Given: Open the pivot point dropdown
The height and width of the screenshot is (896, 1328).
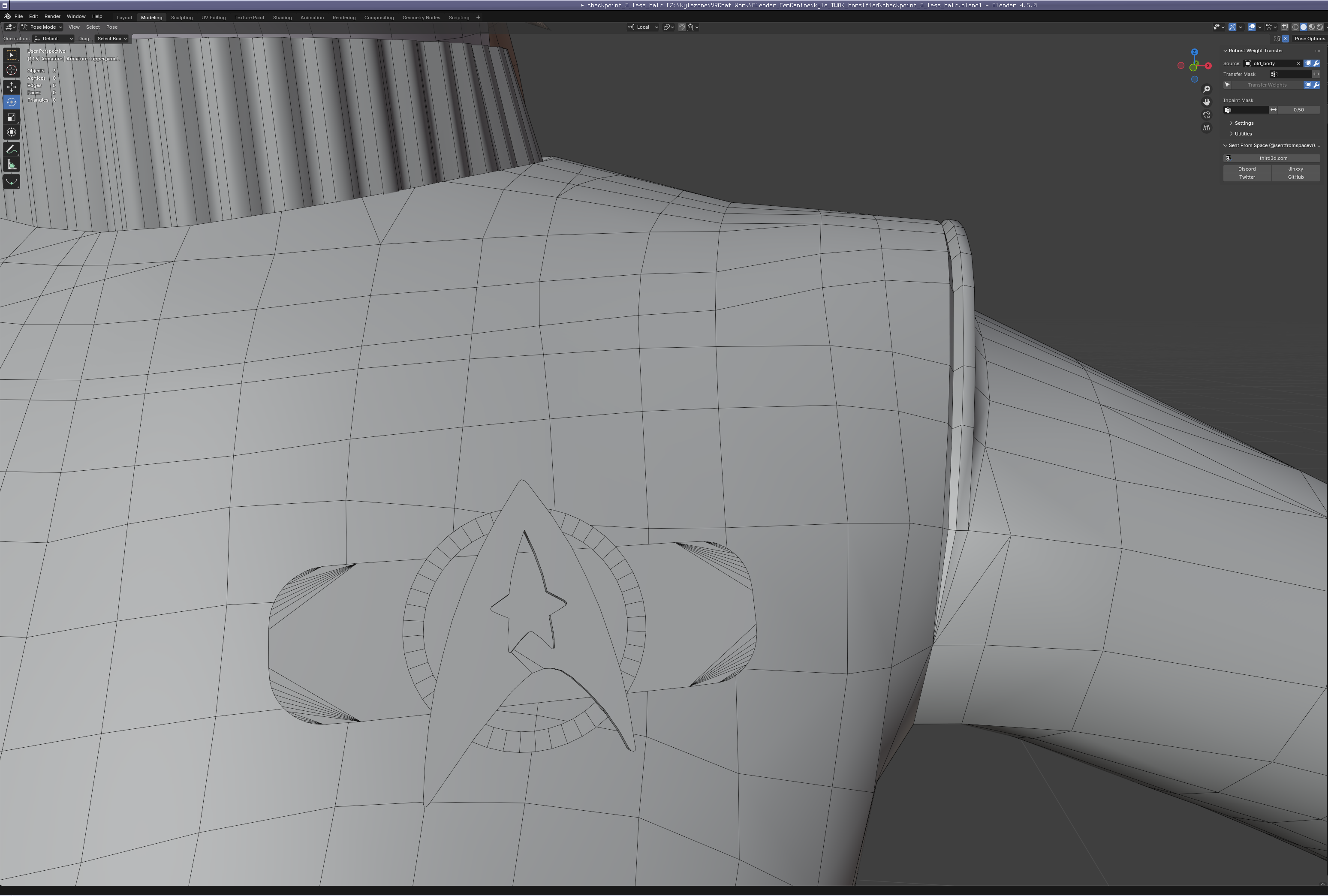Looking at the screenshot, I should click(x=669, y=27).
